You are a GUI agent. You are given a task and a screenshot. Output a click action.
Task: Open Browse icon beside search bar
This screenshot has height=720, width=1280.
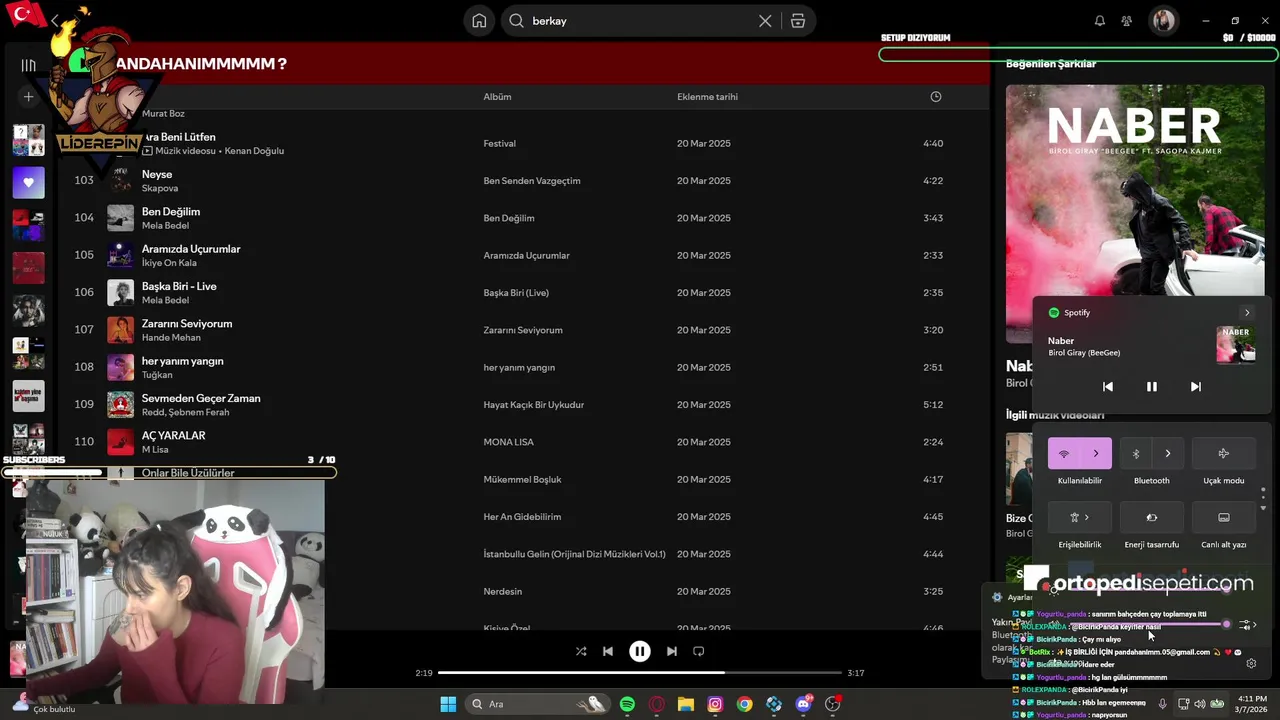coord(798,21)
